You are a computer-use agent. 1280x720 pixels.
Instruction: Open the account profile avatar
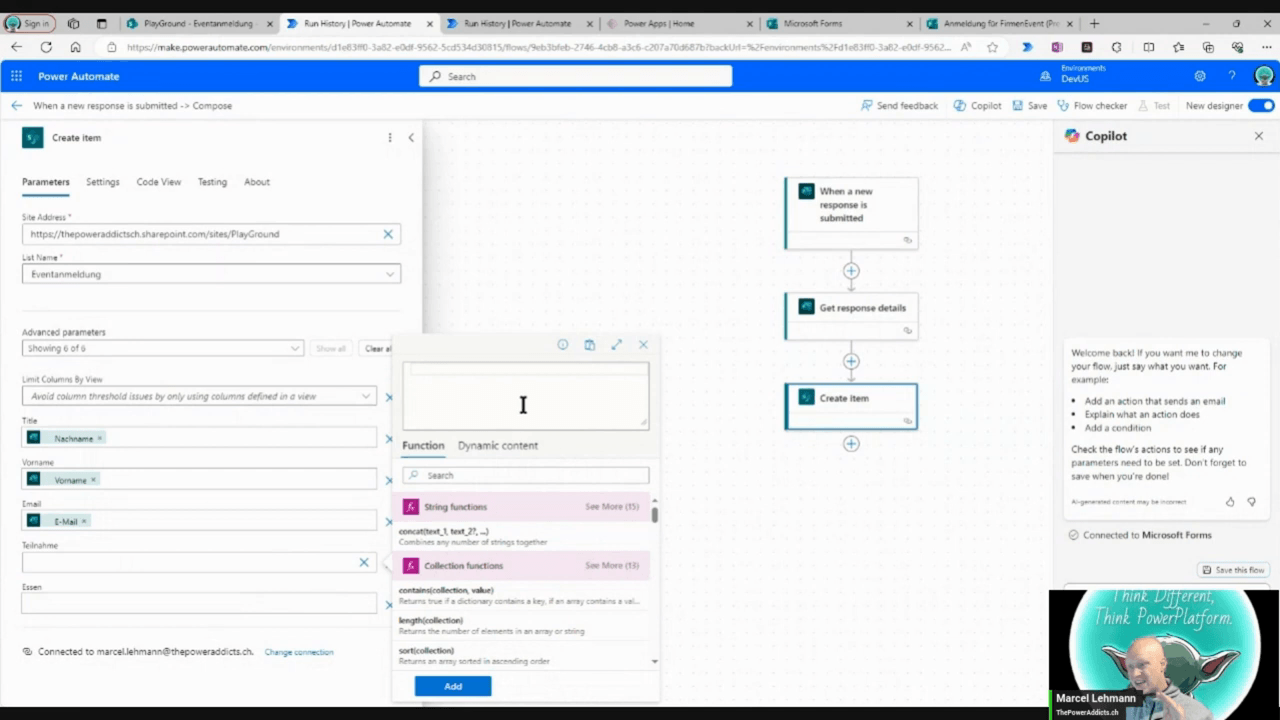point(1264,76)
